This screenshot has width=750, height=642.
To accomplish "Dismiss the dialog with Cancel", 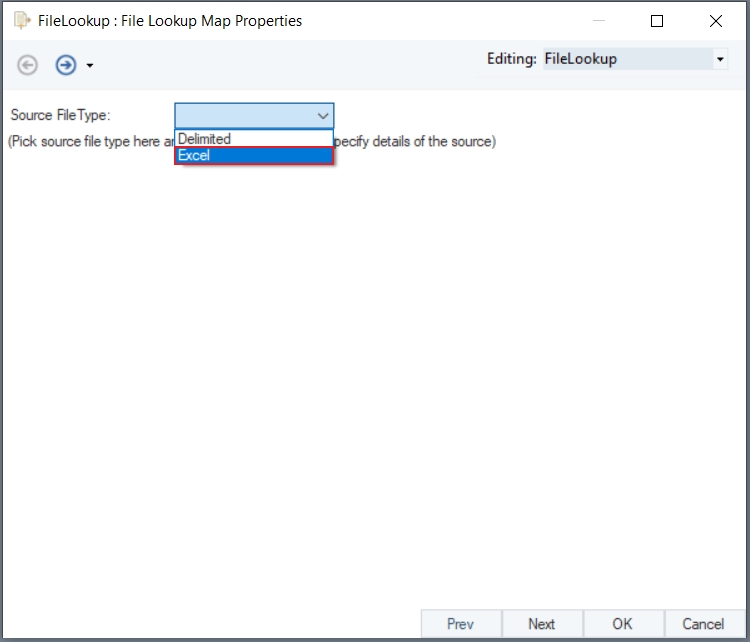I will tap(704, 624).
